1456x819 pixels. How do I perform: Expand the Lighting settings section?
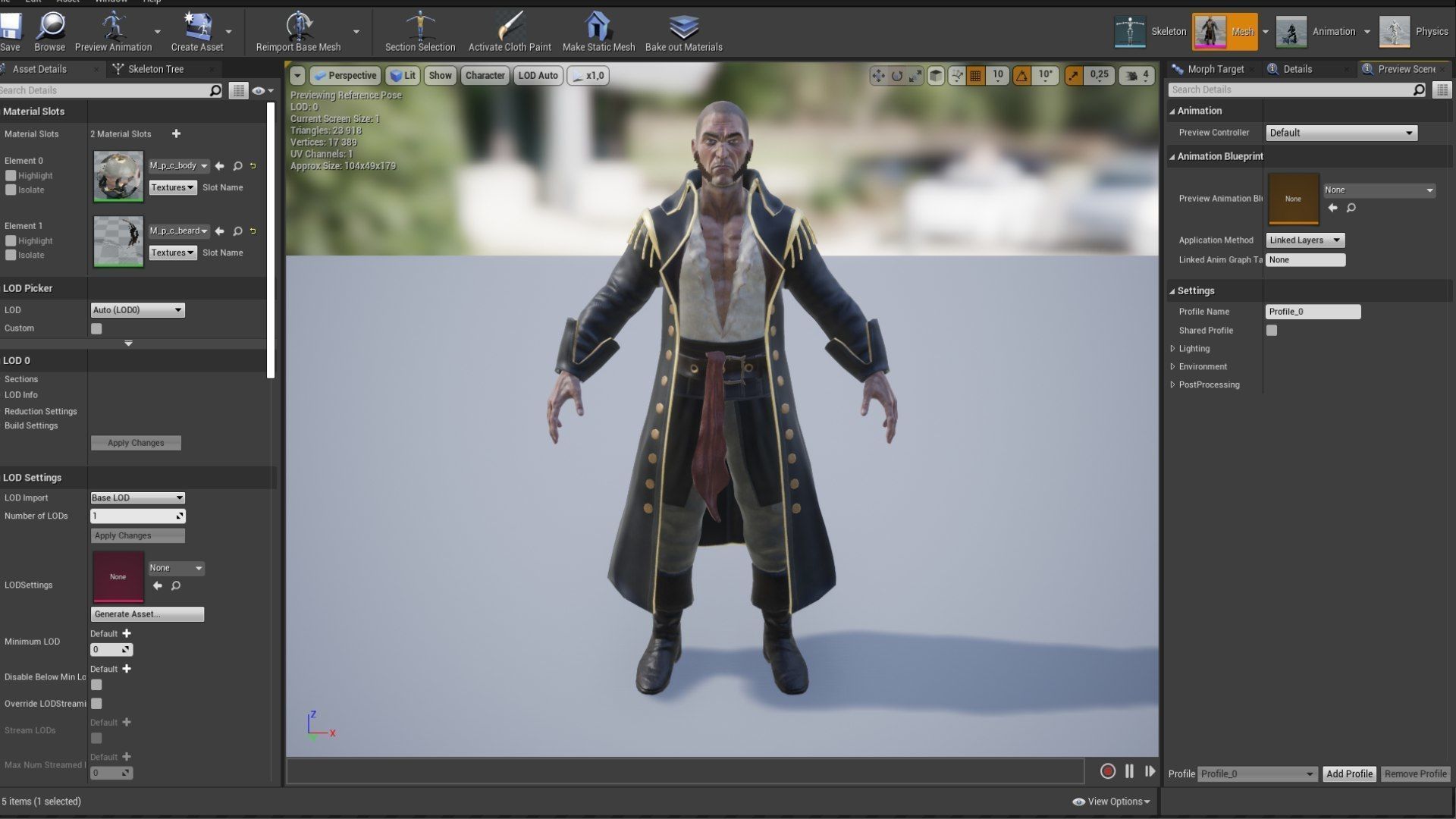1173,348
